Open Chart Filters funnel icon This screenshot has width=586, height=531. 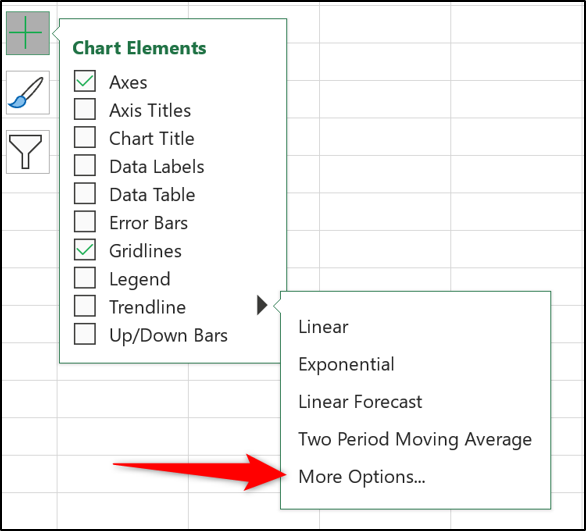coord(28,152)
